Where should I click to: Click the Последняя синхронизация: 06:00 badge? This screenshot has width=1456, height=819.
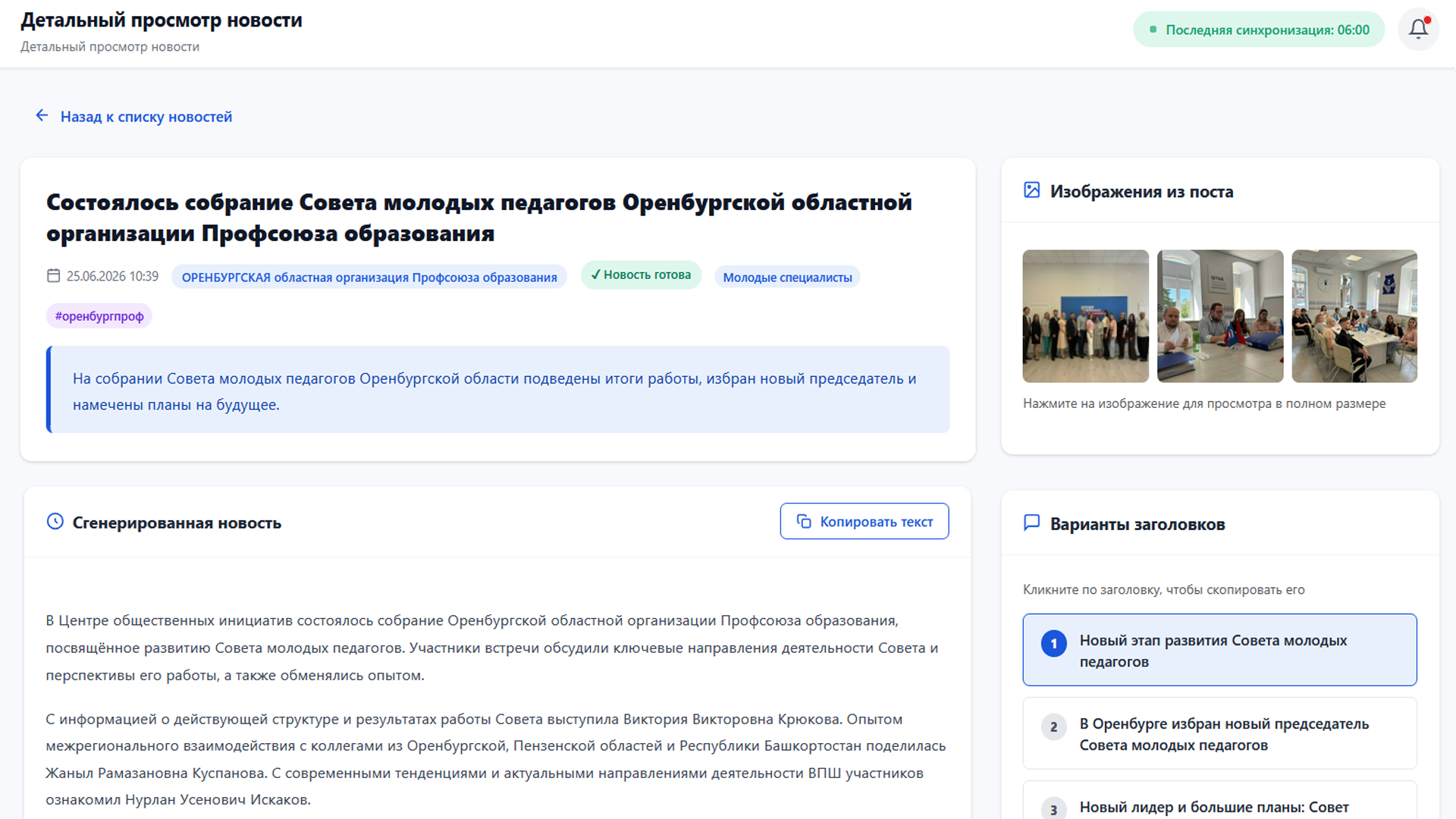(1259, 30)
